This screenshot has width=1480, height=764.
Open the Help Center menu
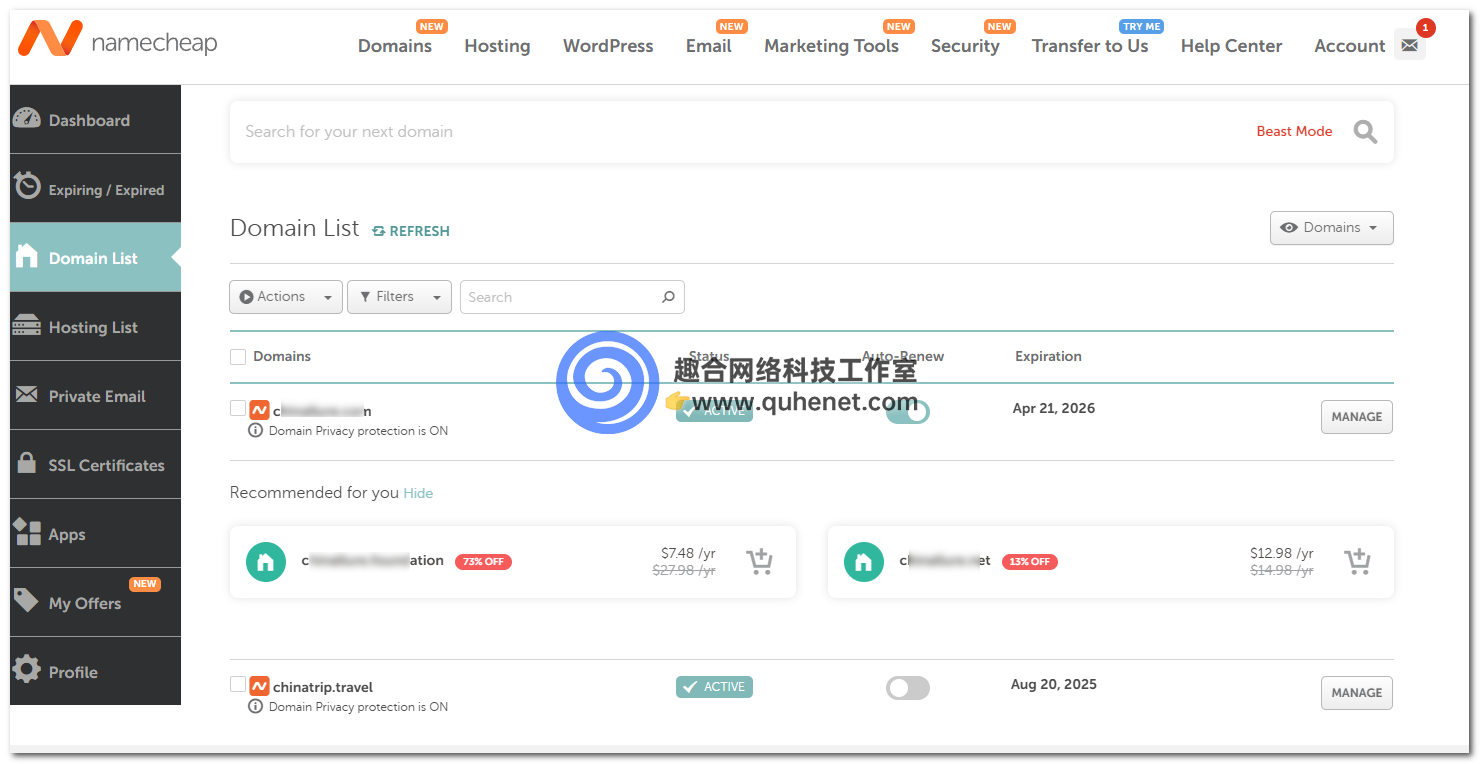tap(1231, 46)
